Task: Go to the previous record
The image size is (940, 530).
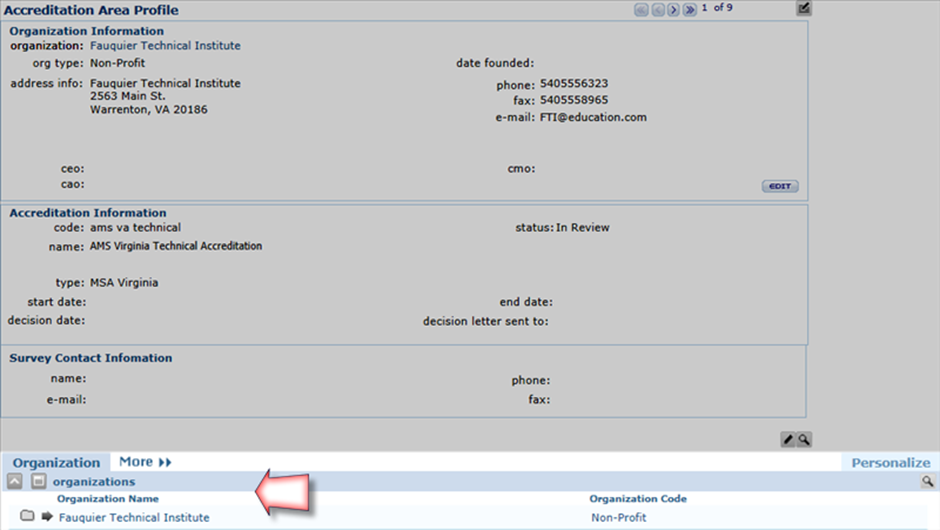Action: [658, 10]
